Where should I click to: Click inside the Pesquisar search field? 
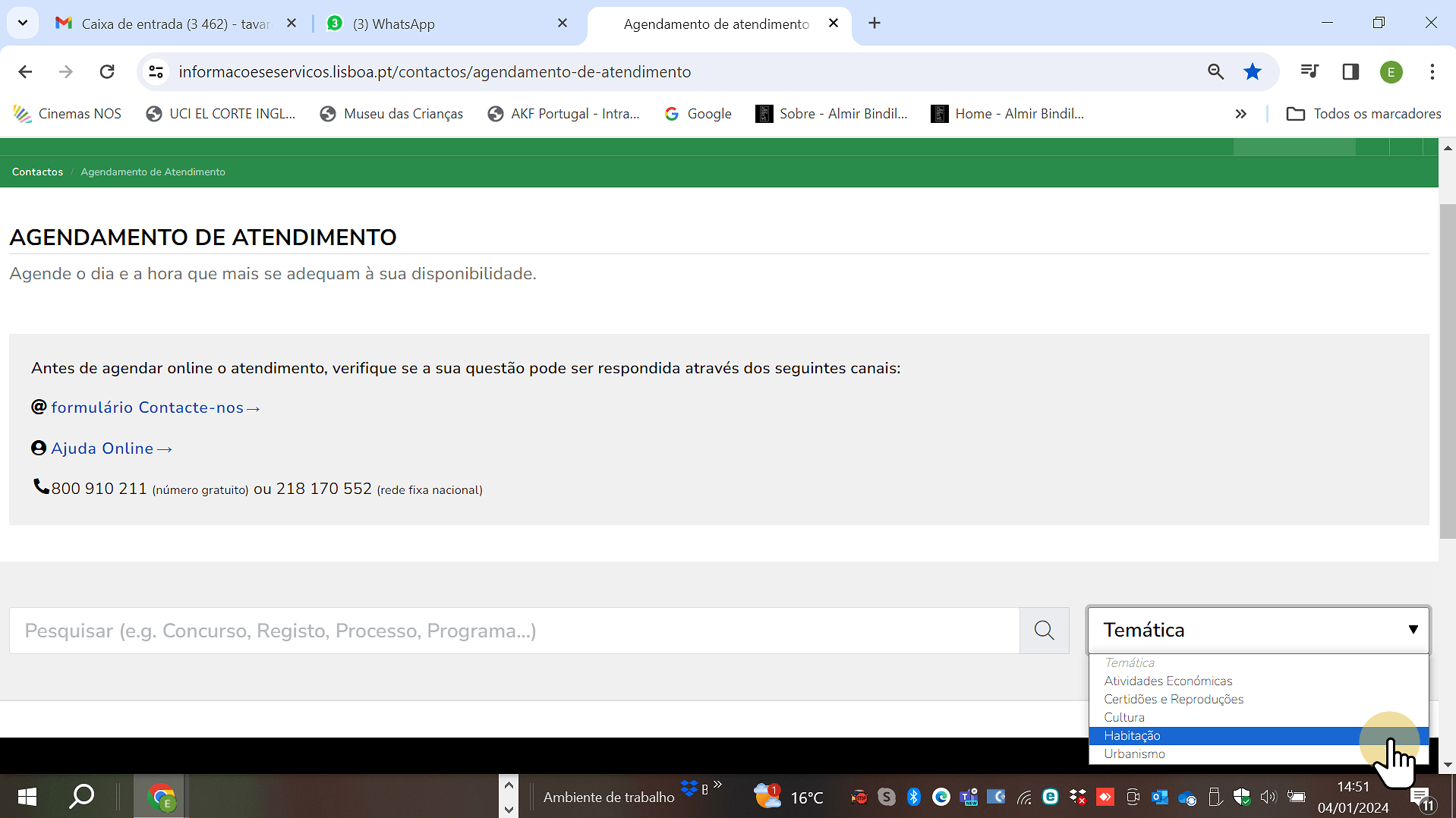tap(455, 630)
